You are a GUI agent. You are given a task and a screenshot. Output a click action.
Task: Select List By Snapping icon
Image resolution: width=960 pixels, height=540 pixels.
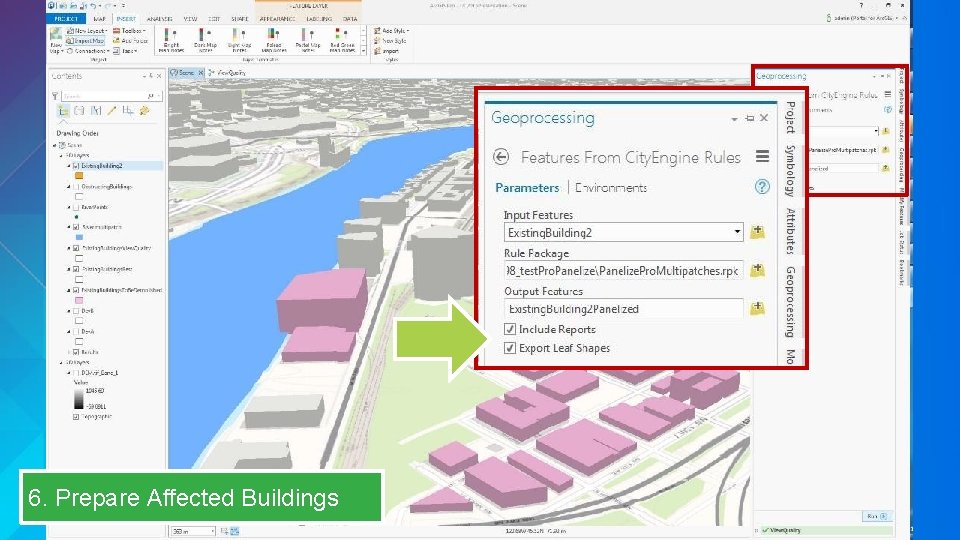pyautogui.click(x=127, y=111)
